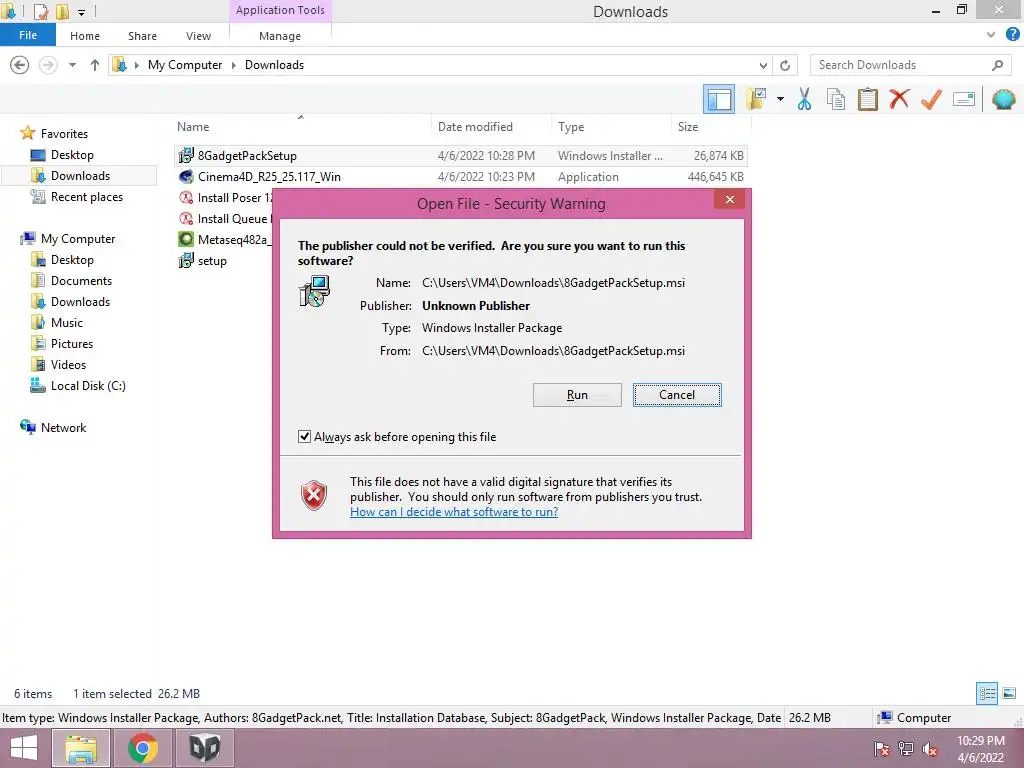Click File Explorer on the taskbar
Viewport: 1024px width, 768px height.
pyautogui.click(x=80, y=748)
